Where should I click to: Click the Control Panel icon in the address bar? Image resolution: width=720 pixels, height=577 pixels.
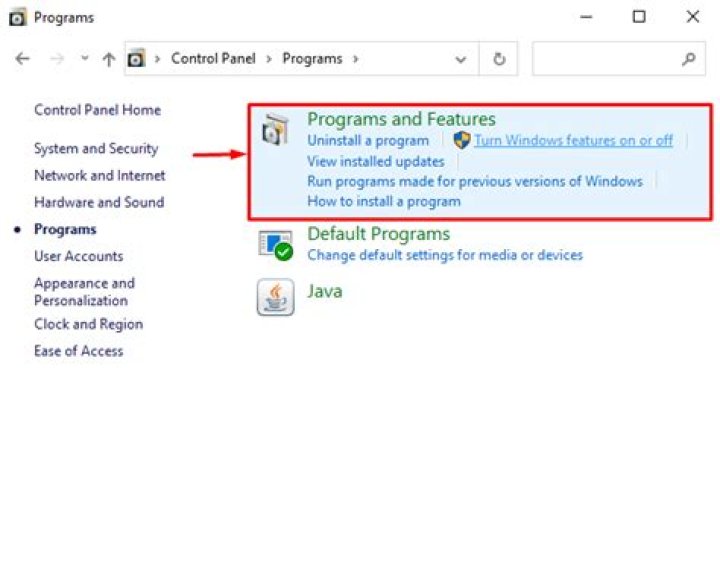[136, 58]
